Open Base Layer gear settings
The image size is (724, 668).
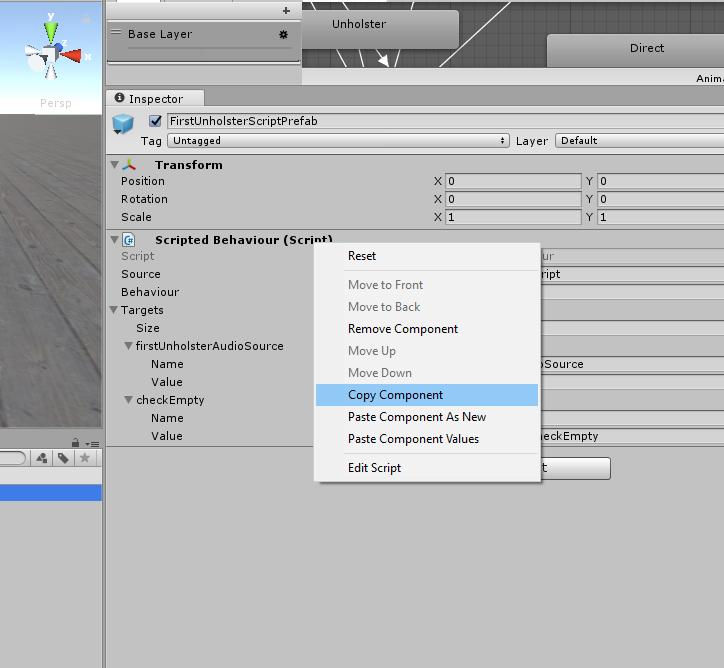click(283, 34)
